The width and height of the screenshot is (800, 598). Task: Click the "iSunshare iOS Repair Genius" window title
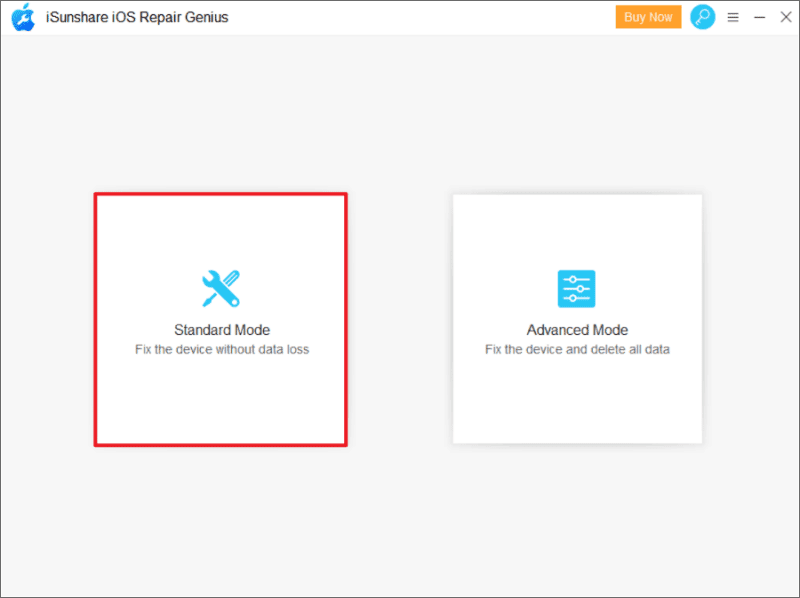pyautogui.click(x=137, y=17)
